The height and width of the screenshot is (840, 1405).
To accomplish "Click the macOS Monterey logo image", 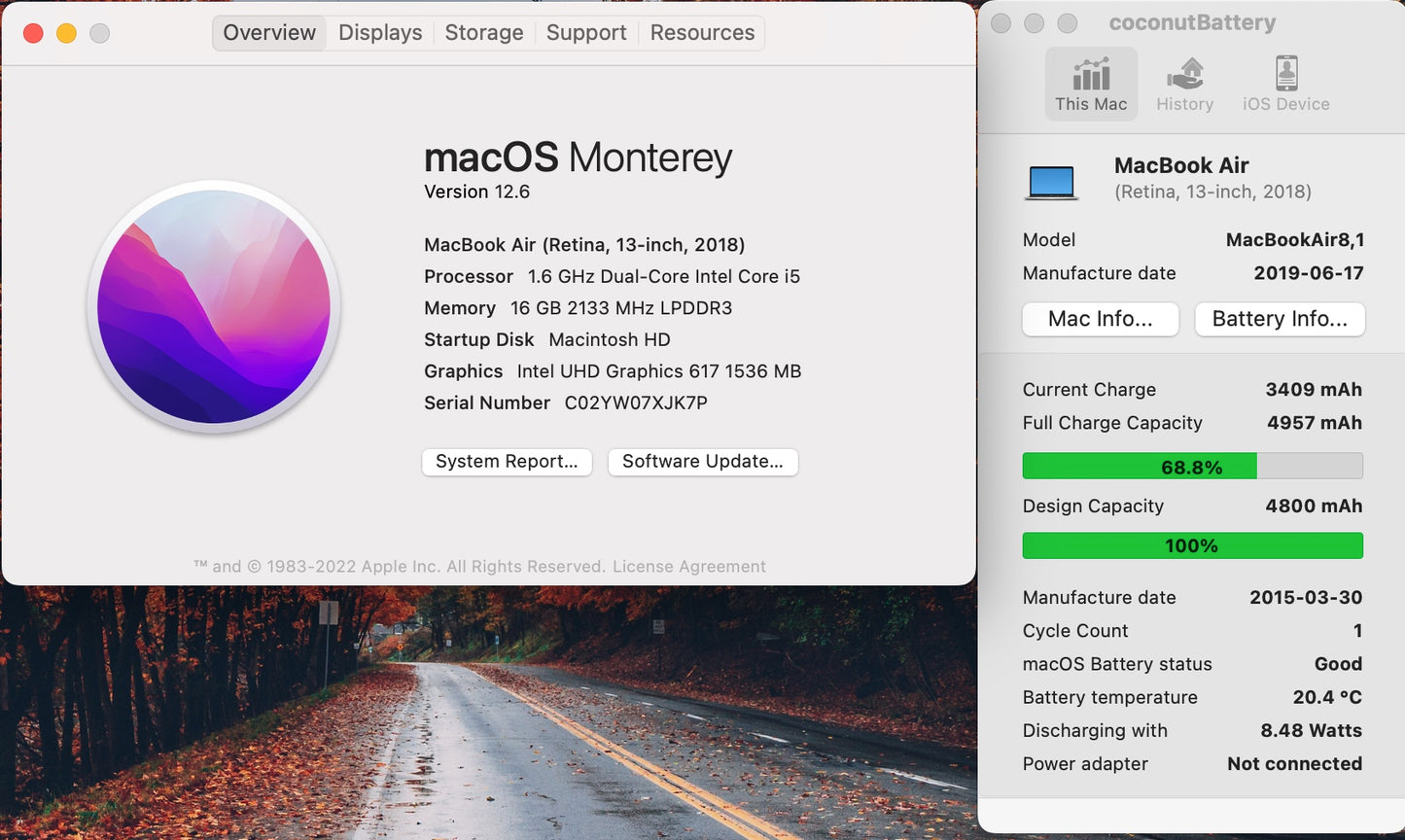I will pos(214,306).
